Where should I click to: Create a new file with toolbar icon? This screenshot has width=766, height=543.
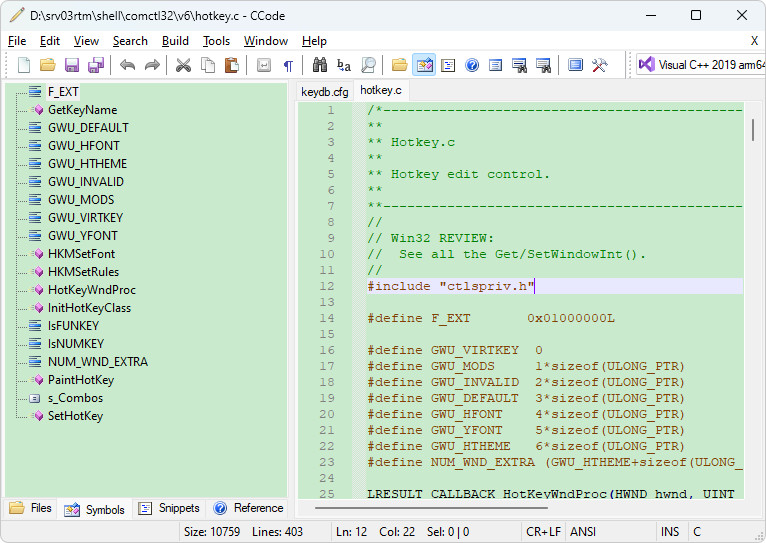[24, 65]
